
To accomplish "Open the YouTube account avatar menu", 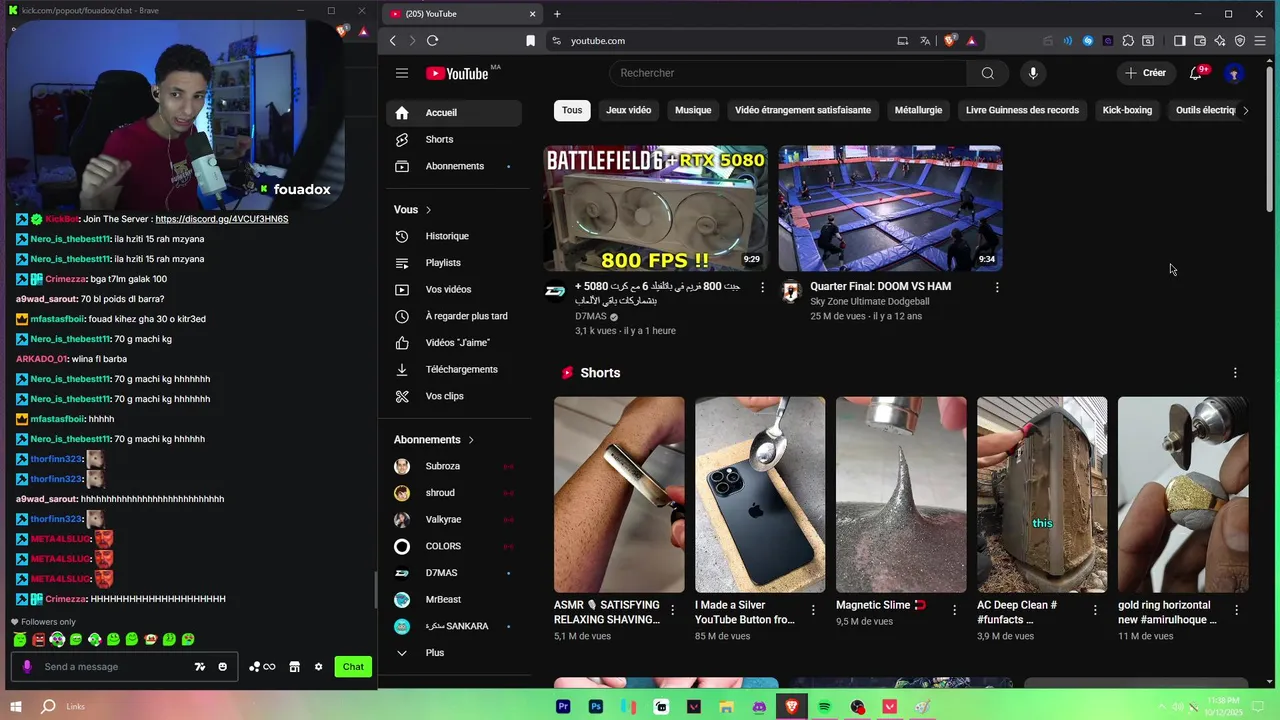I will [x=1234, y=73].
